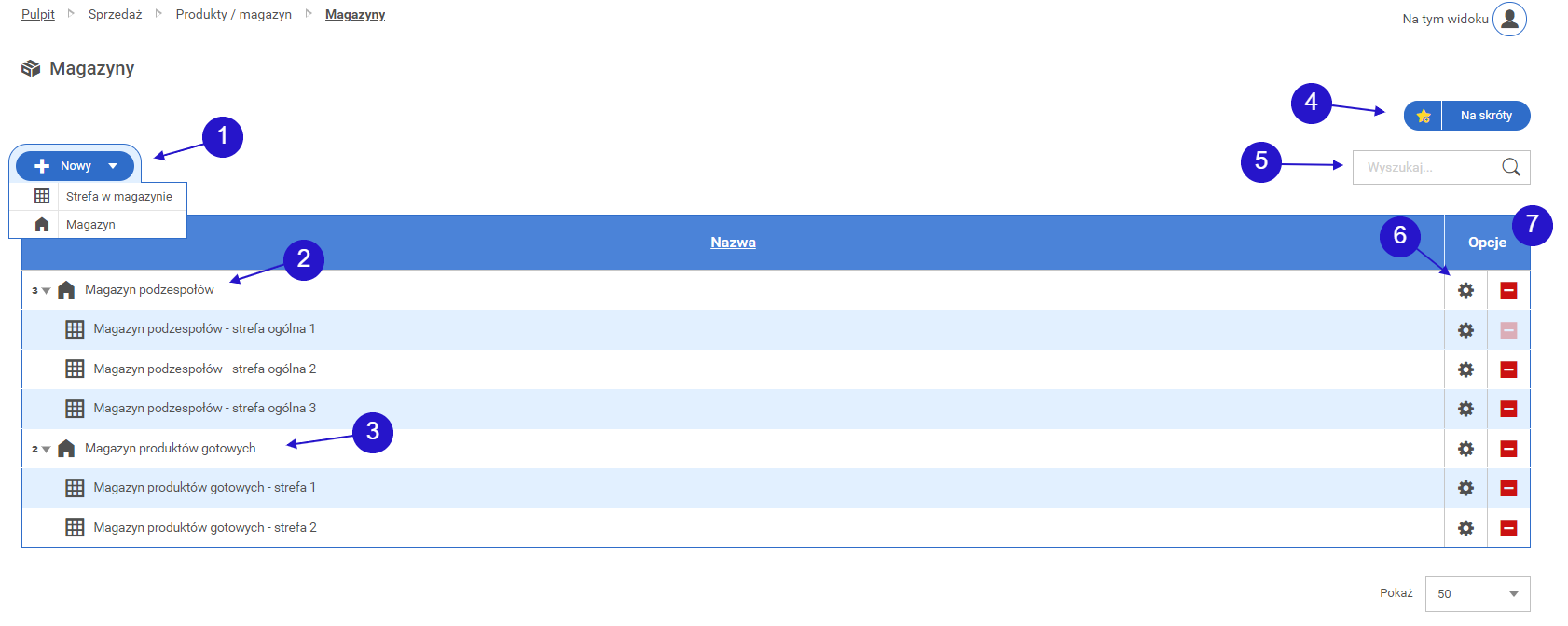The height and width of the screenshot is (626, 1568).
Task: Open settings for Magazyn produktów gotowych - strefa 2
Action: point(1465,528)
